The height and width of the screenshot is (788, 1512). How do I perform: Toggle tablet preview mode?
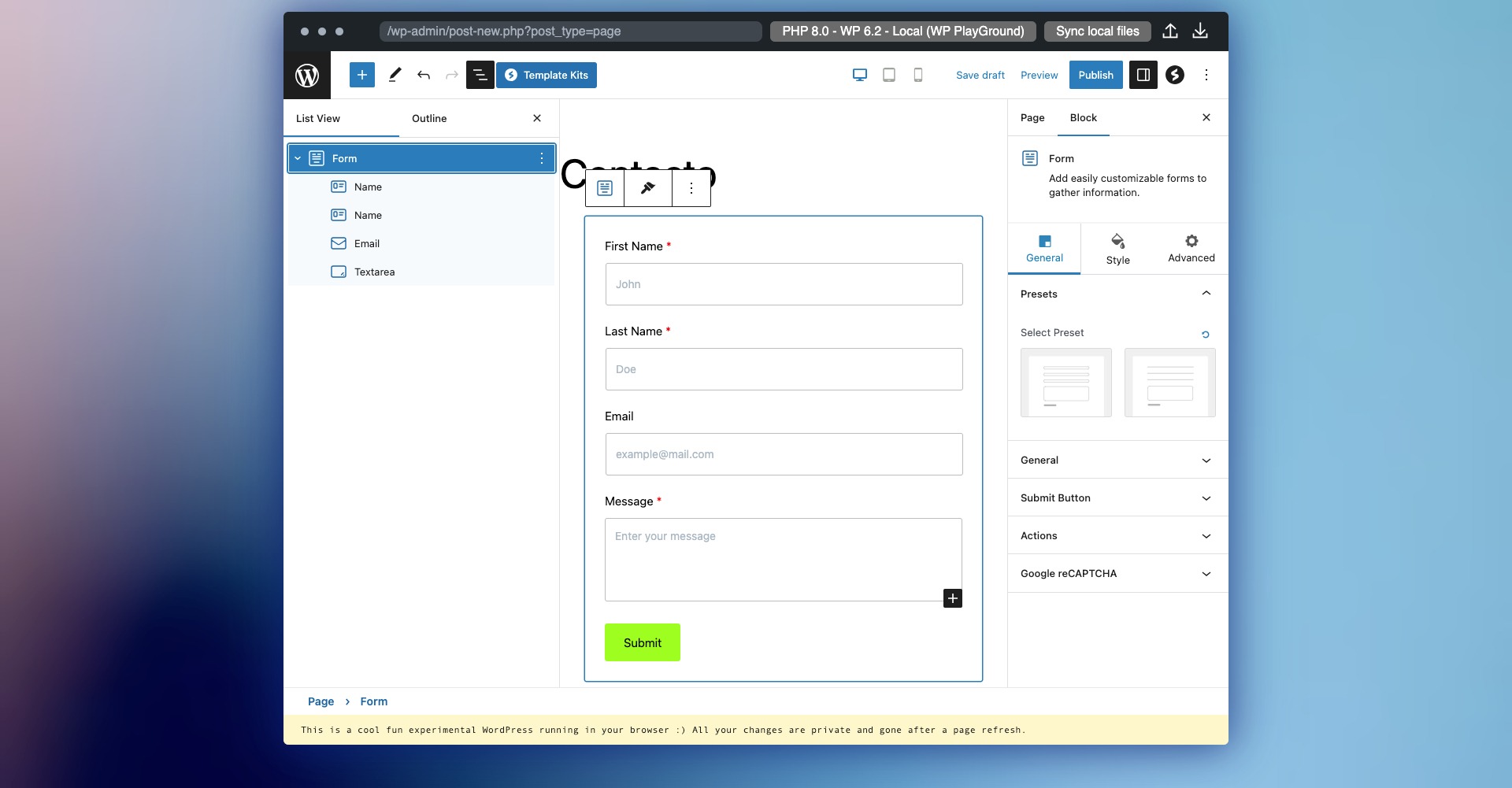[888, 75]
